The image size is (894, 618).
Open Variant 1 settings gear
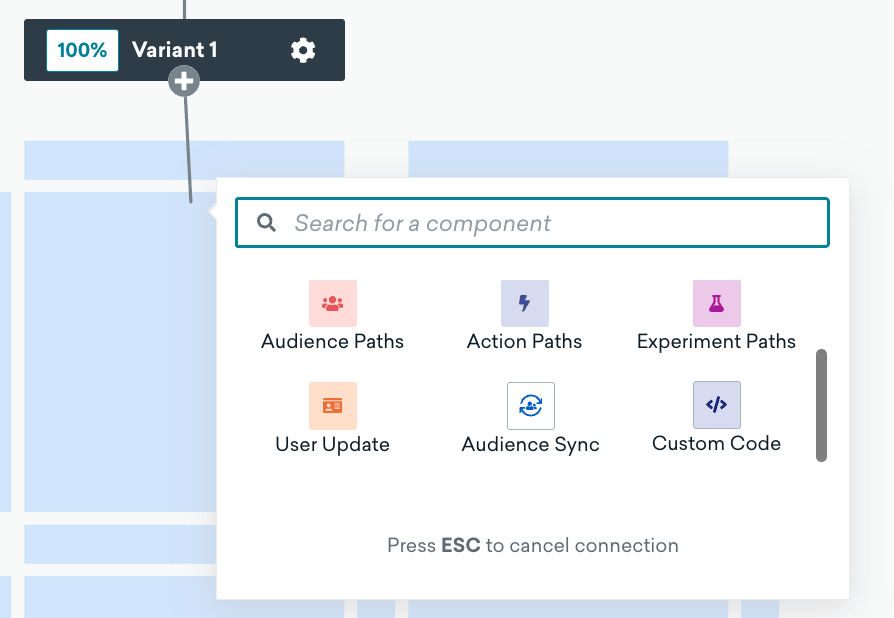pos(303,50)
